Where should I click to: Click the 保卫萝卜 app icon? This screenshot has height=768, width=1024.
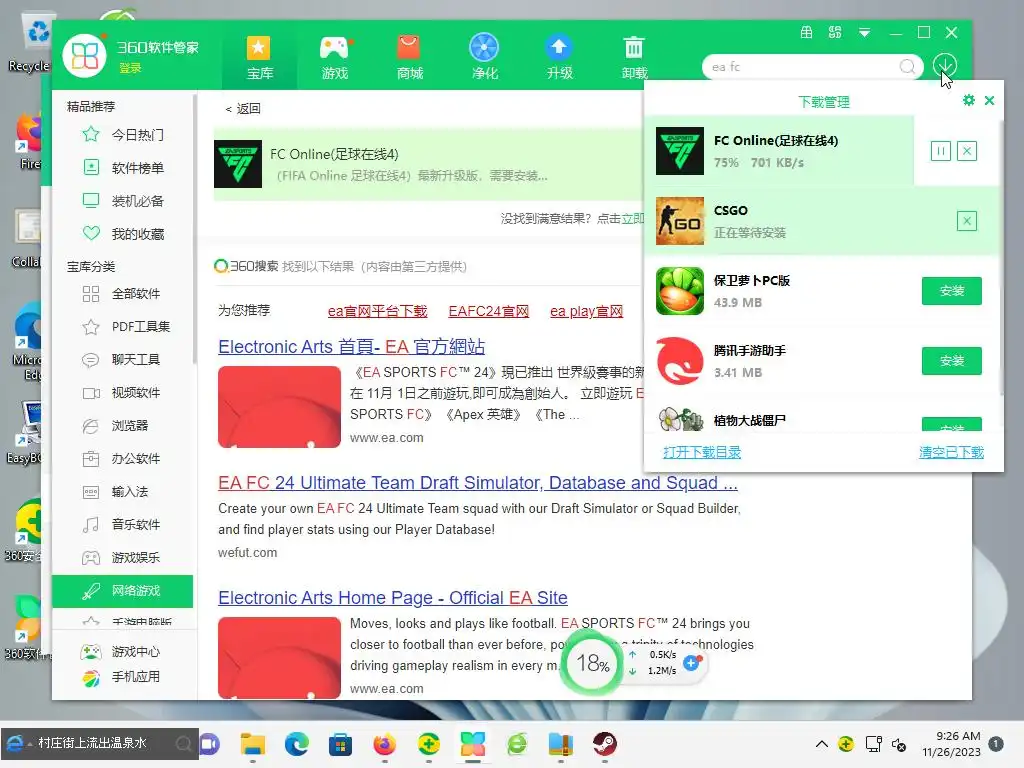click(680, 291)
